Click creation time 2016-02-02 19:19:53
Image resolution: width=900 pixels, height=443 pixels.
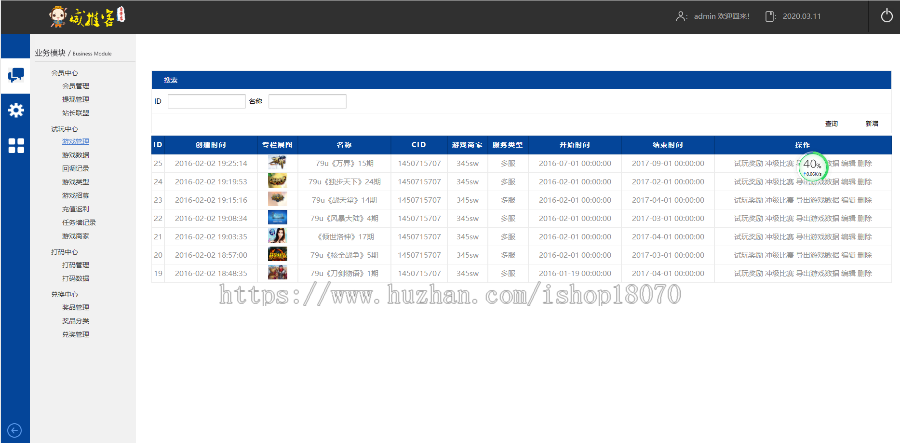[211, 182]
